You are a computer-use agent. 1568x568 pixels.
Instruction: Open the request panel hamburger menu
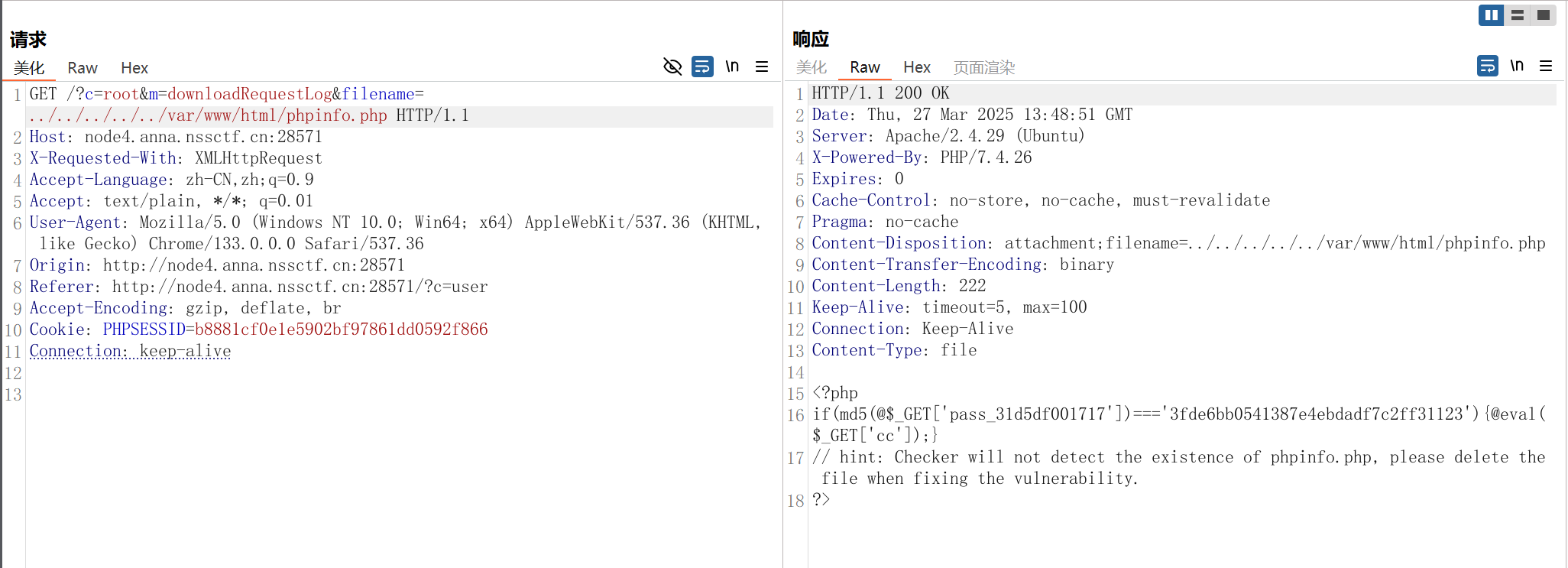[762, 67]
